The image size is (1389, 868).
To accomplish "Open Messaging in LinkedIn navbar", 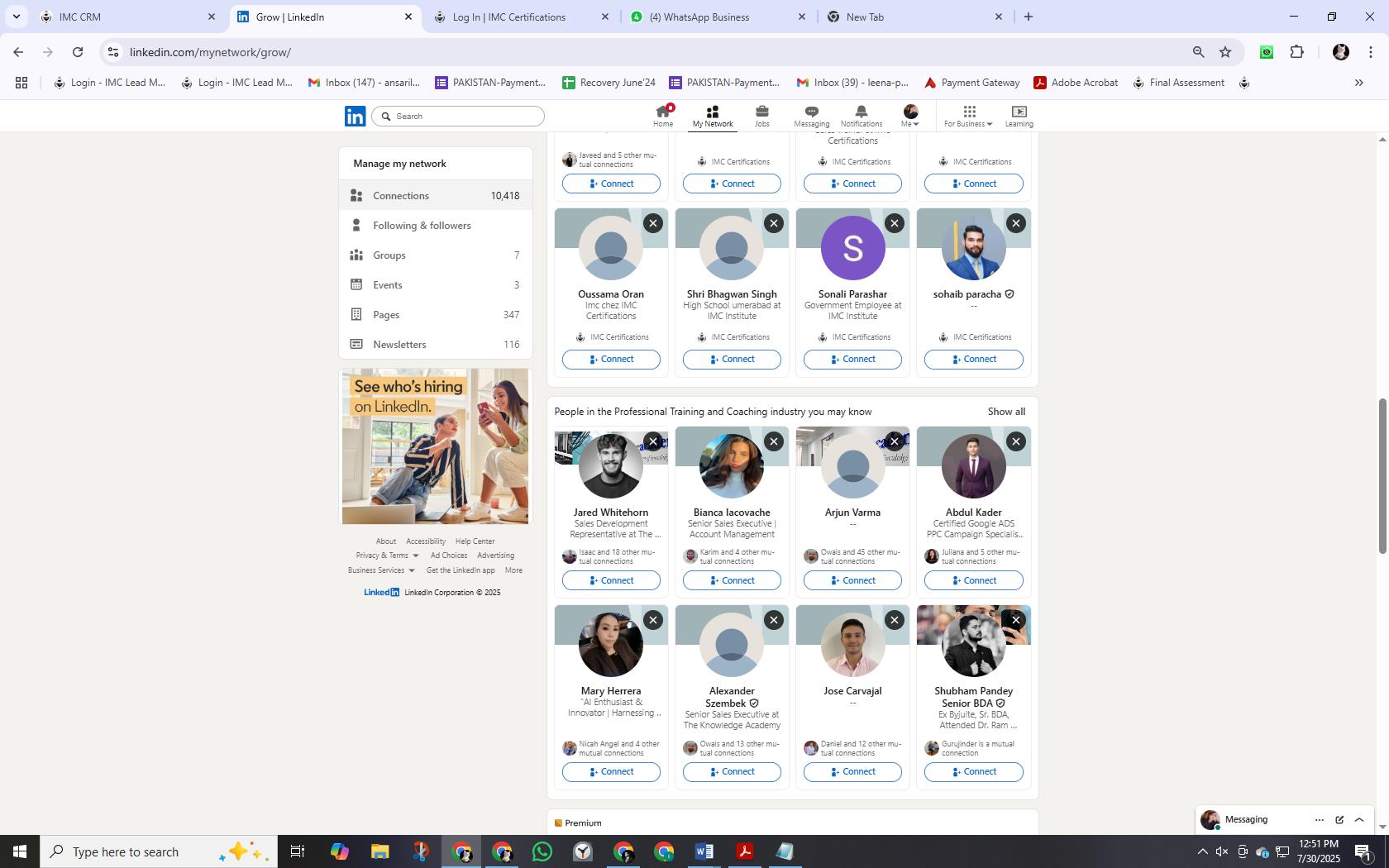I will pyautogui.click(x=811, y=116).
